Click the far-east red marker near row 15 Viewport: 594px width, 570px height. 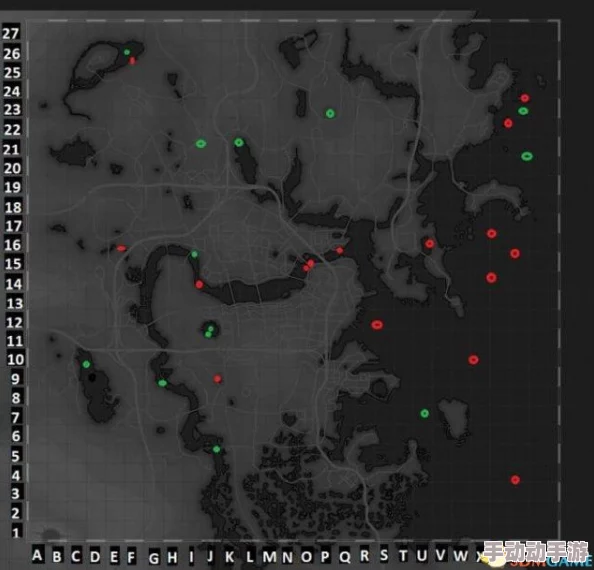click(x=514, y=253)
